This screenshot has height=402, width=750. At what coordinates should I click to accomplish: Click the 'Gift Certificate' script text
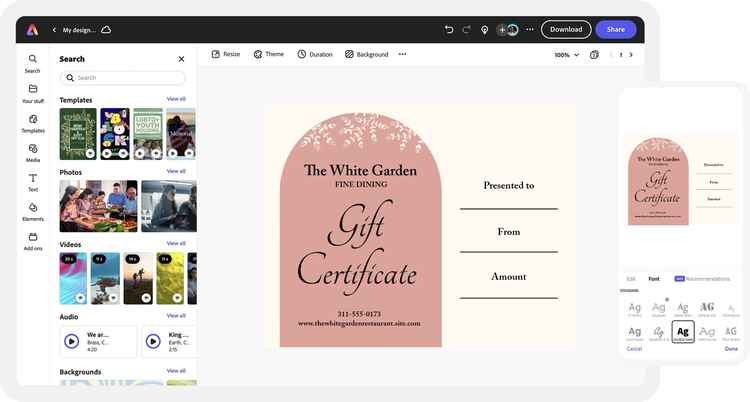(x=357, y=249)
